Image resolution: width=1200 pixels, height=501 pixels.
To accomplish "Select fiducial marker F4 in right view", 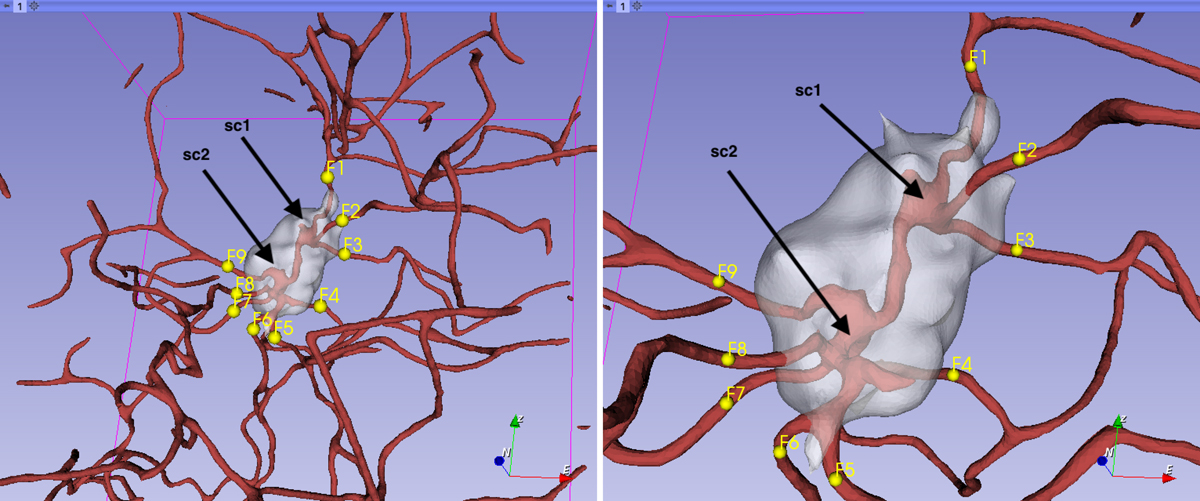I will point(954,375).
